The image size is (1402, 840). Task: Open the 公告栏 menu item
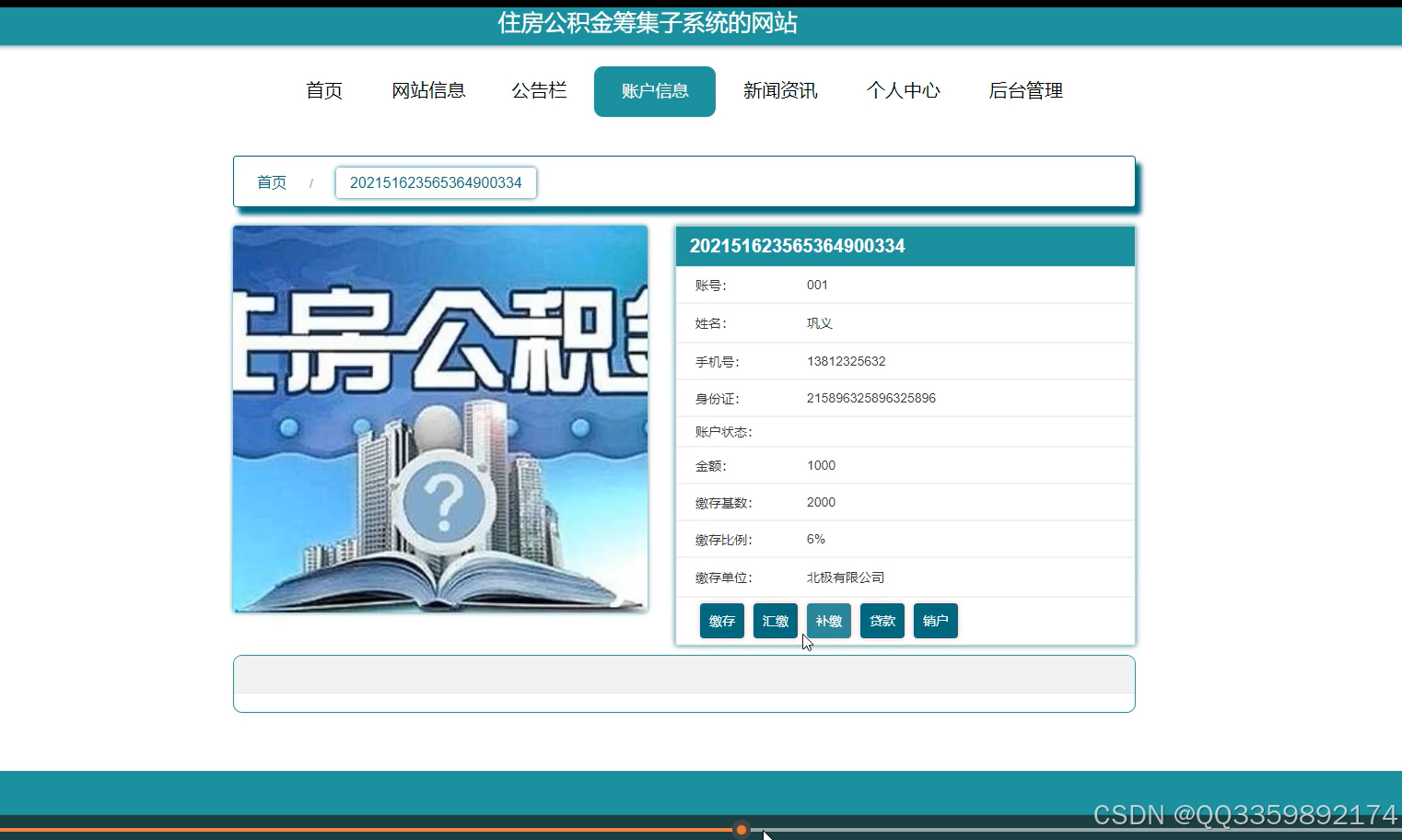(539, 90)
